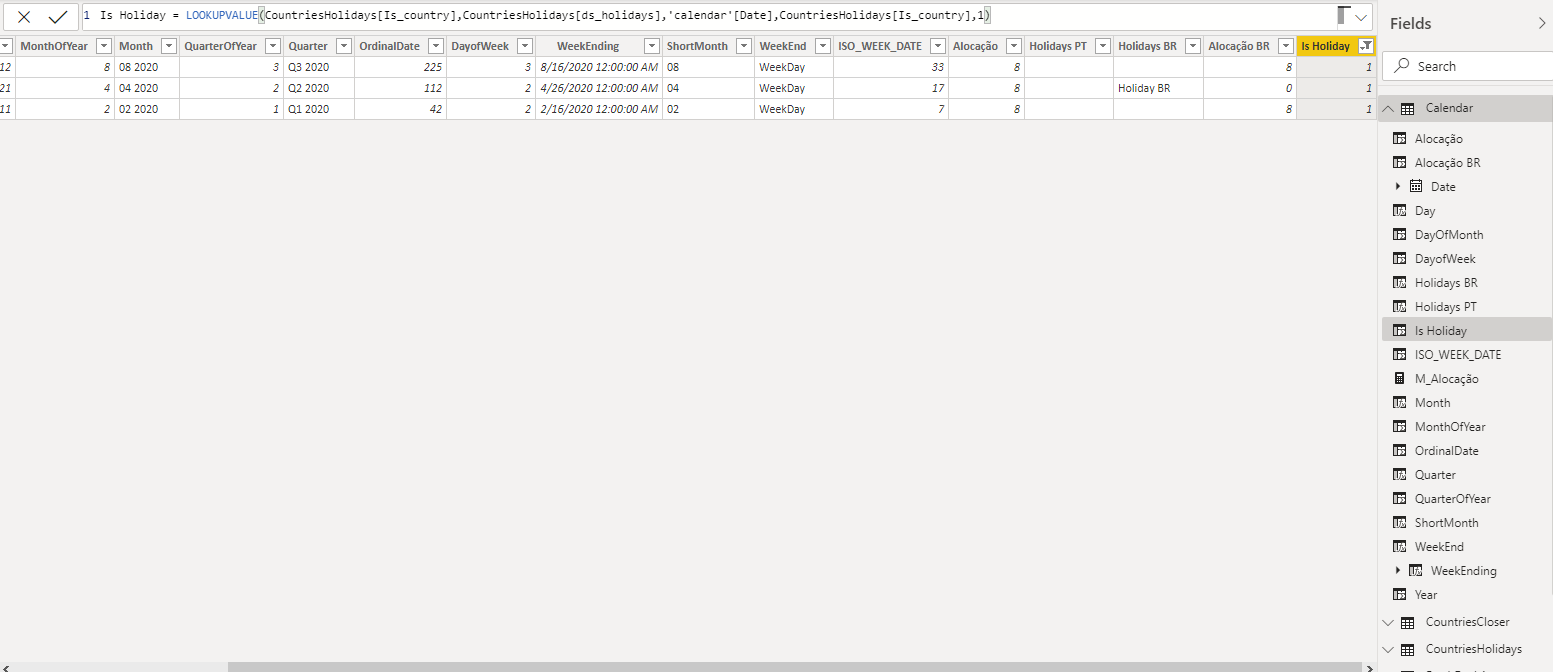Screen dimensions: 1553x672
Task: Select the Holidays PT field in list
Action: (1445, 307)
